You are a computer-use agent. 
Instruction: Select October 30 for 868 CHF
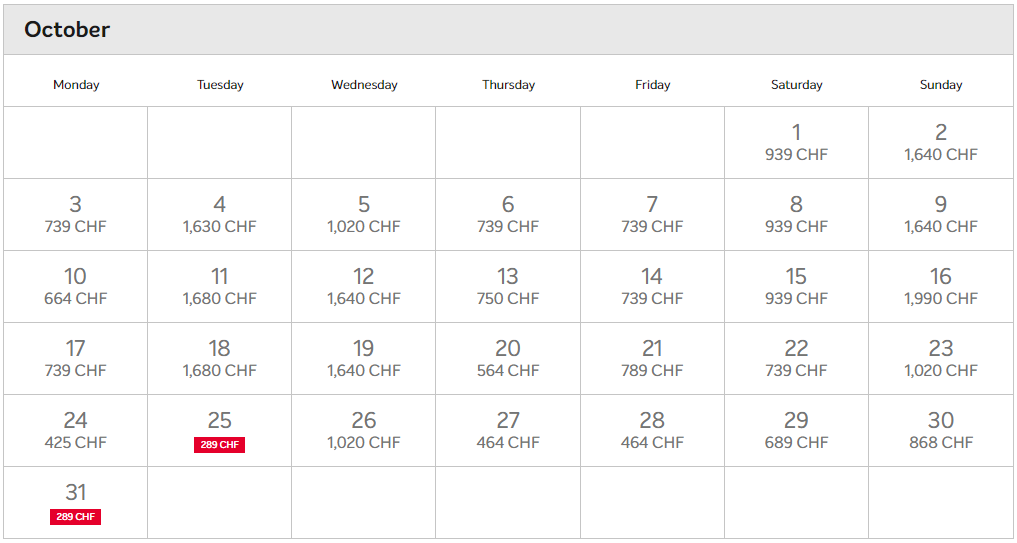click(x=940, y=430)
